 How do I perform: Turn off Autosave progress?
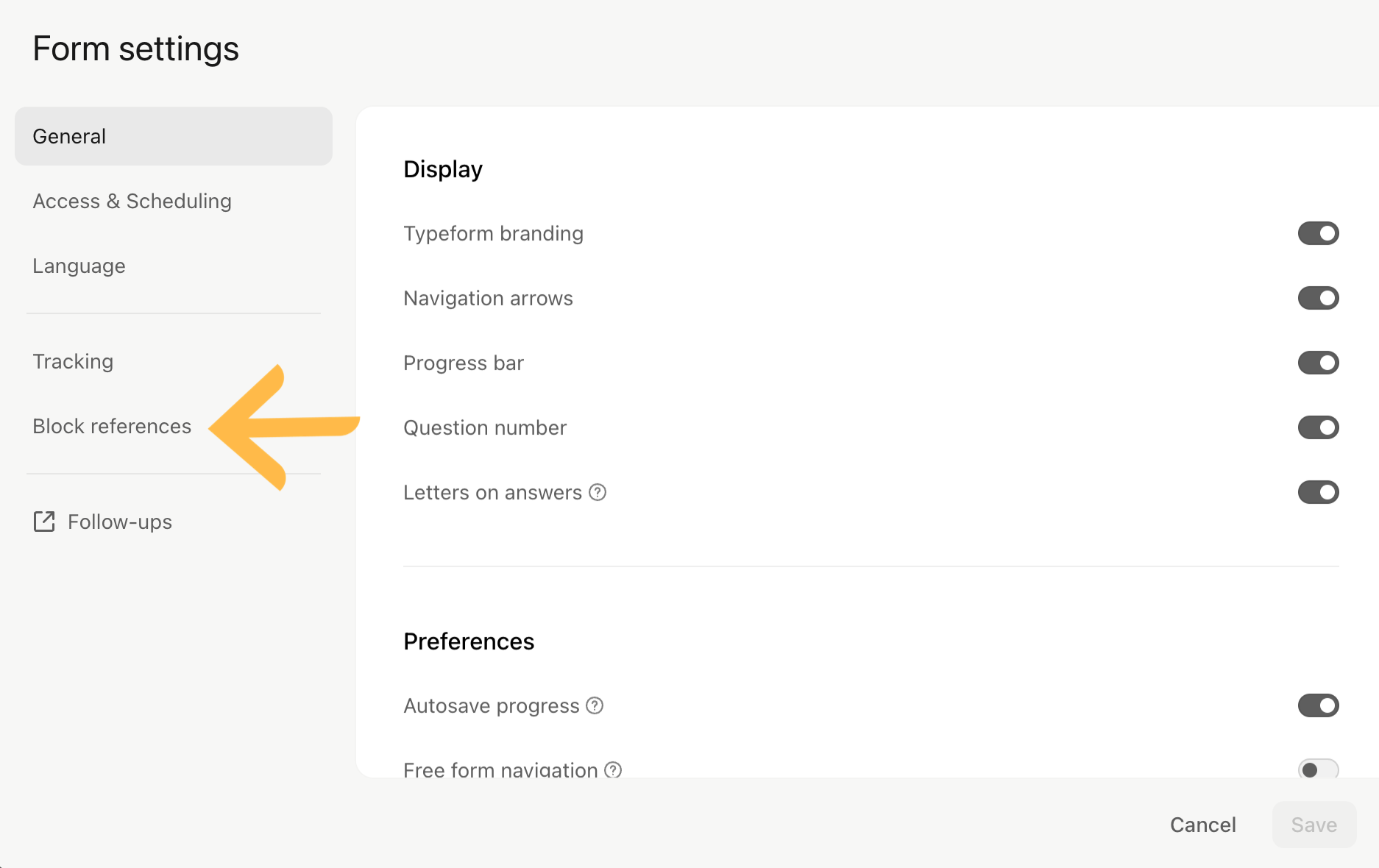[1318, 705]
